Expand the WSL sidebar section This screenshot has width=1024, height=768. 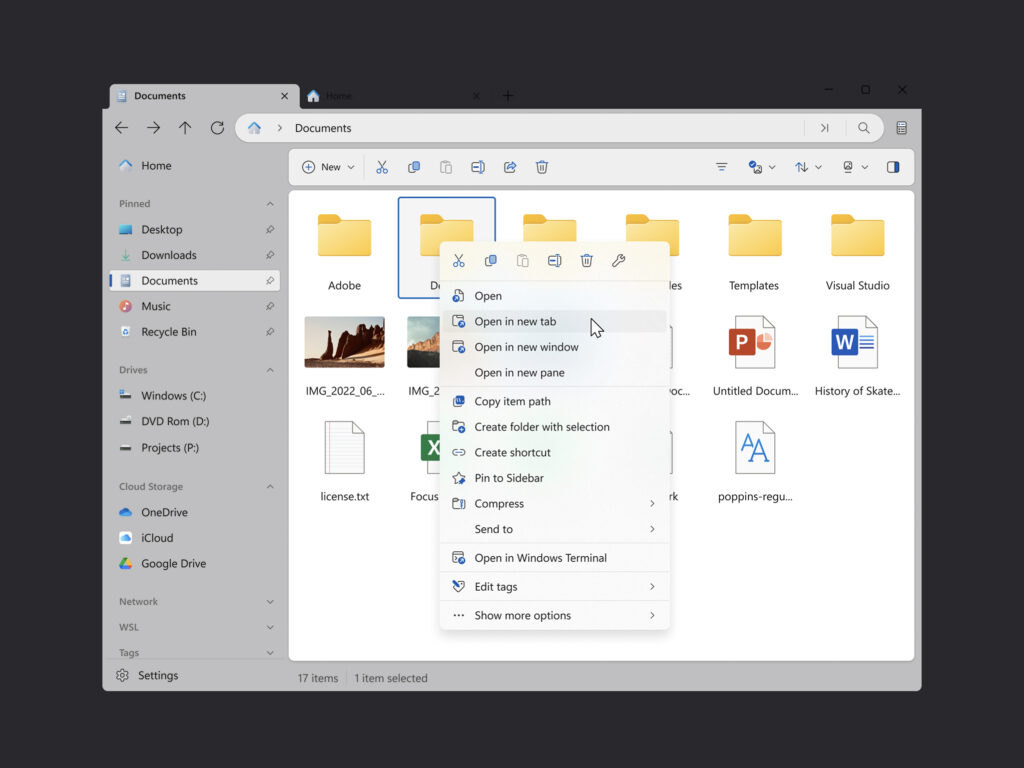click(270, 628)
